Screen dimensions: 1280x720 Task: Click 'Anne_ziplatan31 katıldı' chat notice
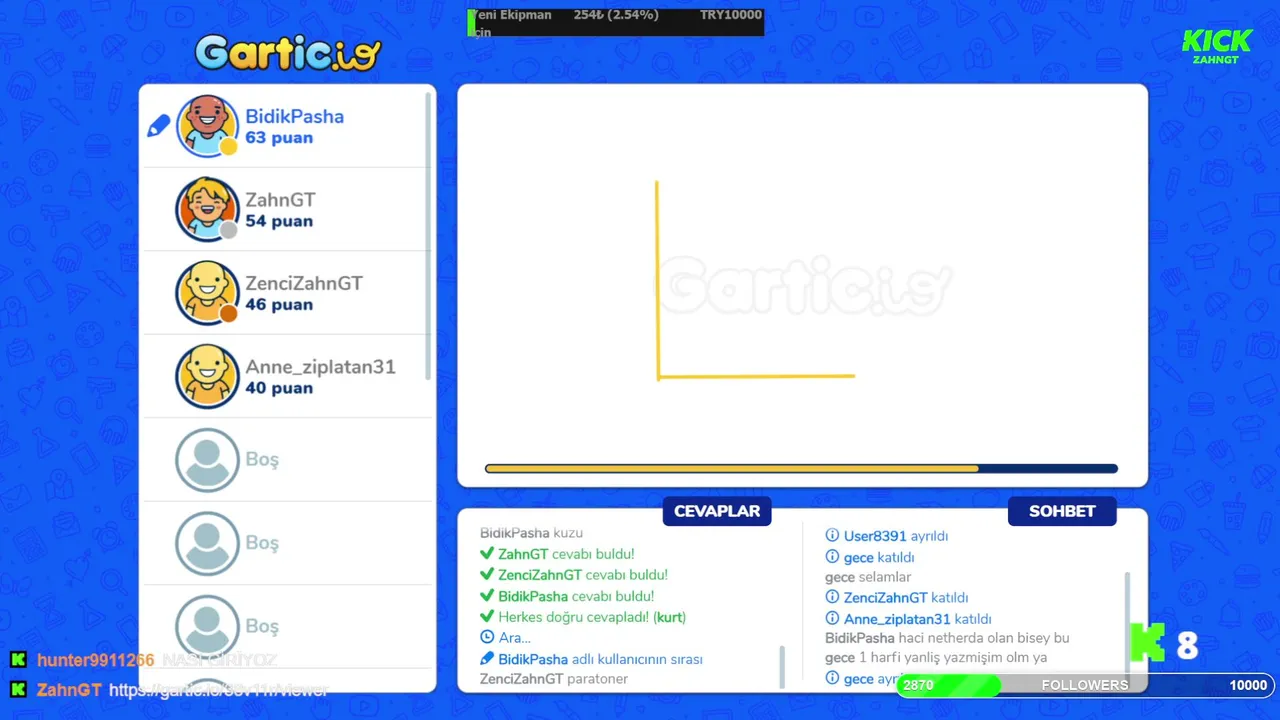pyautogui.click(x=918, y=619)
